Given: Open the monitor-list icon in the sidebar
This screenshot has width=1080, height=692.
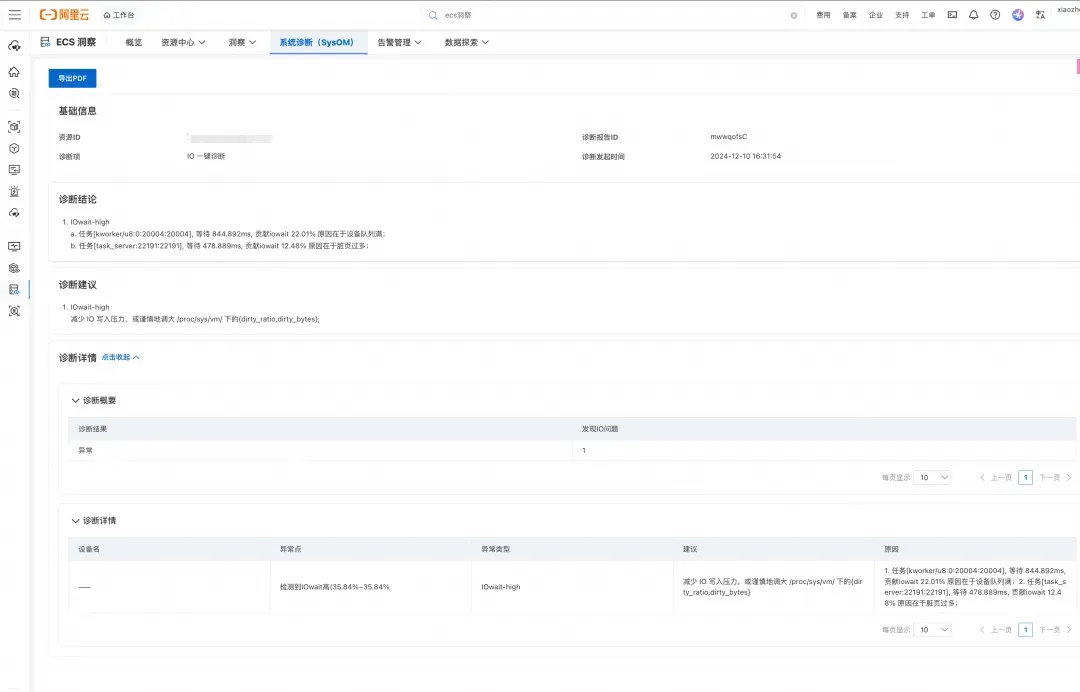Looking at the screenshot, I should pos(14,169).
